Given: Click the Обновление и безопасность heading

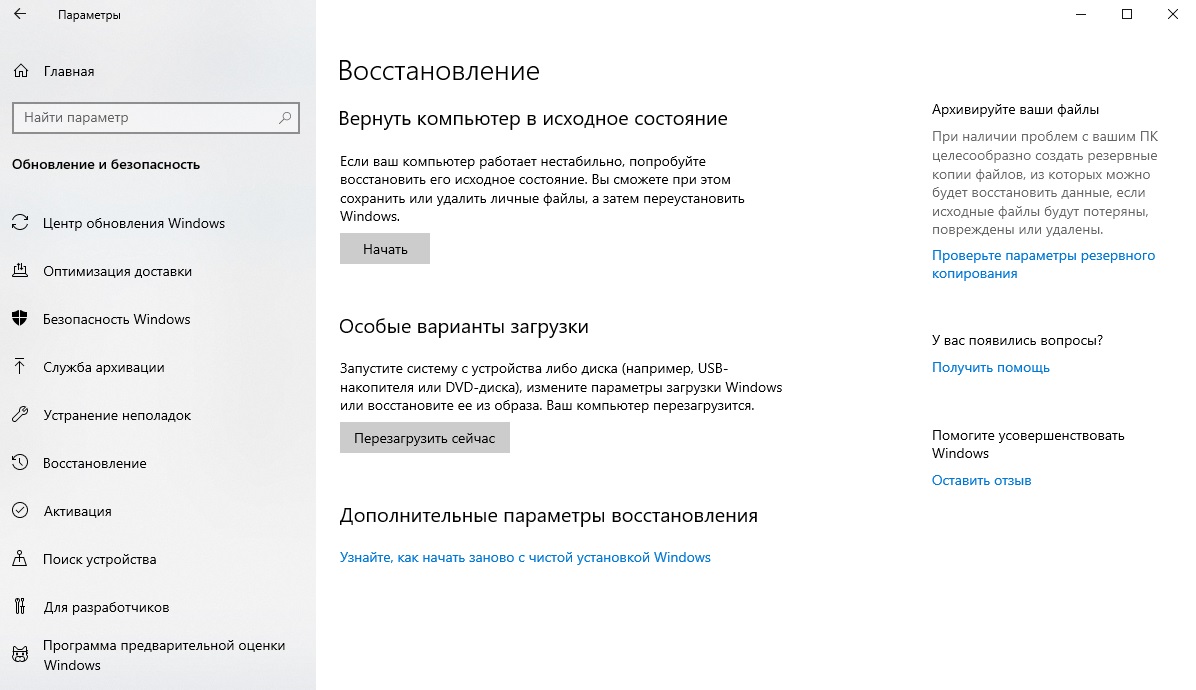Looking at the screenshot, I should coord(106,164).
